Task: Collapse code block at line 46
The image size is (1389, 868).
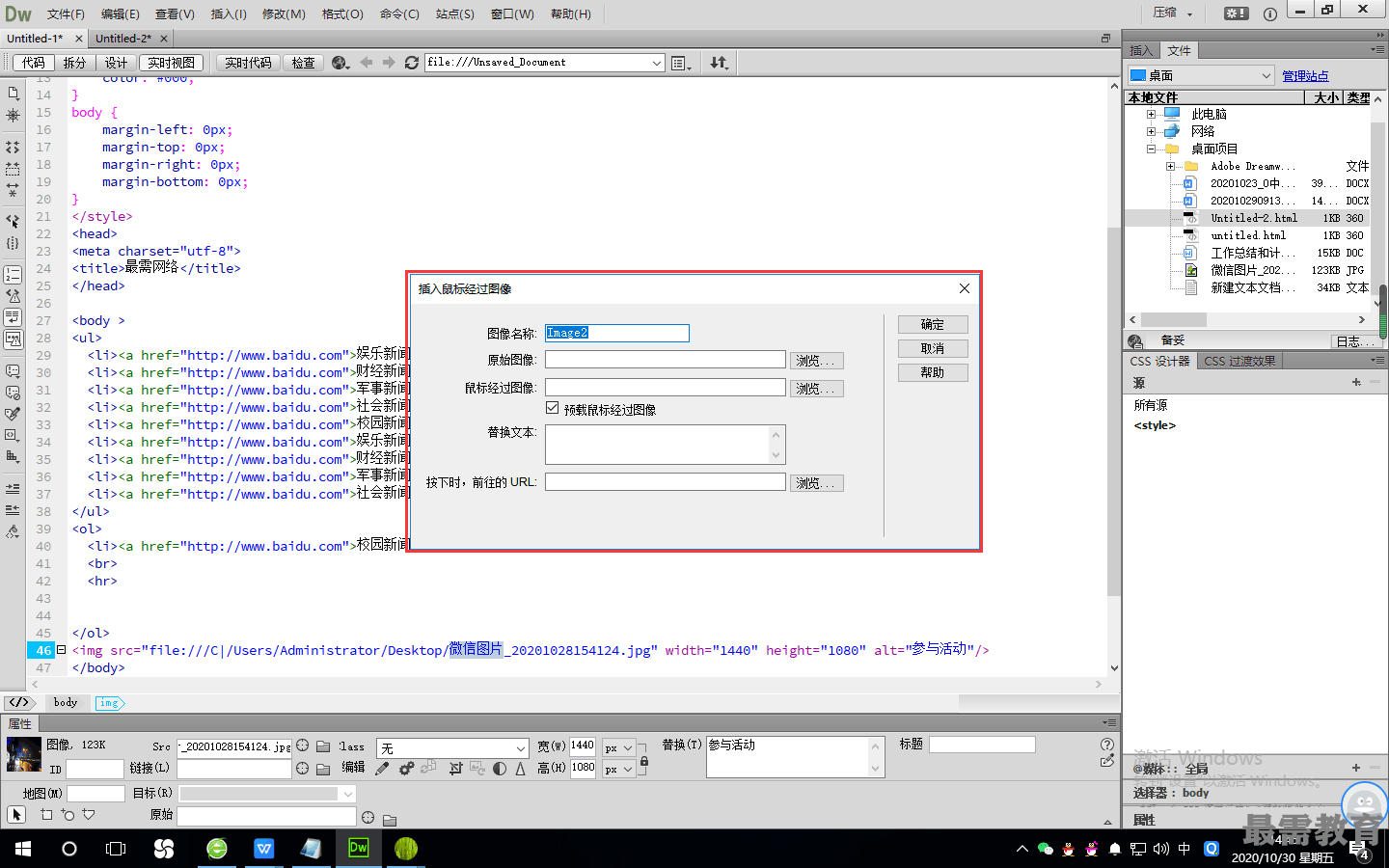Action: (61, 650)
